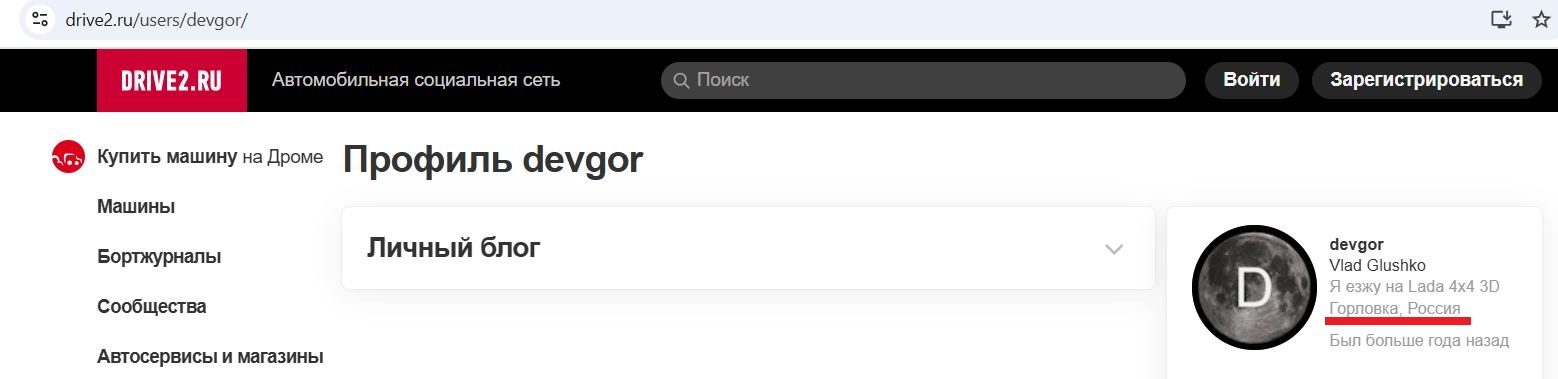
Task: Open the devgor moon avatar picture
Action: tap(1252, 288)
